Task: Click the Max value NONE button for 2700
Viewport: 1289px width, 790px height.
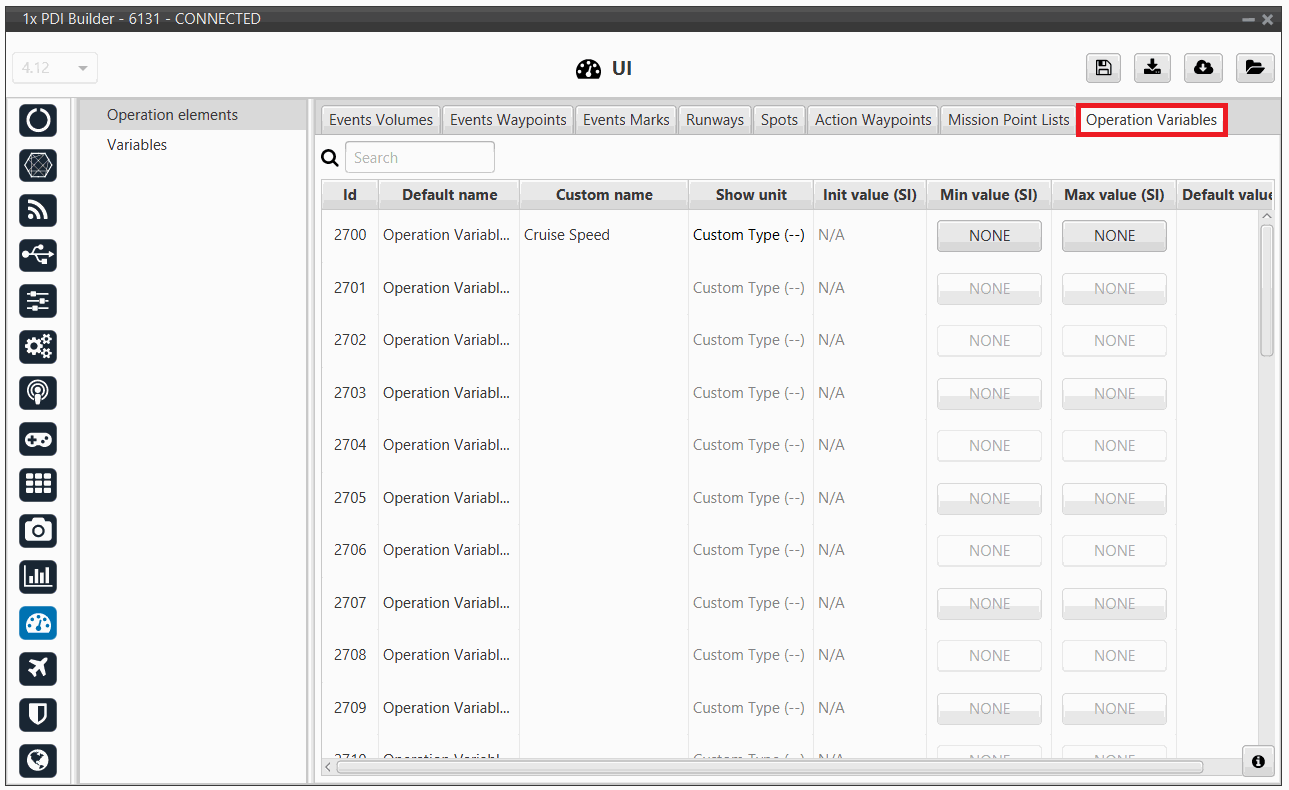Action: pyautogui.click(x=1114, y=236)
